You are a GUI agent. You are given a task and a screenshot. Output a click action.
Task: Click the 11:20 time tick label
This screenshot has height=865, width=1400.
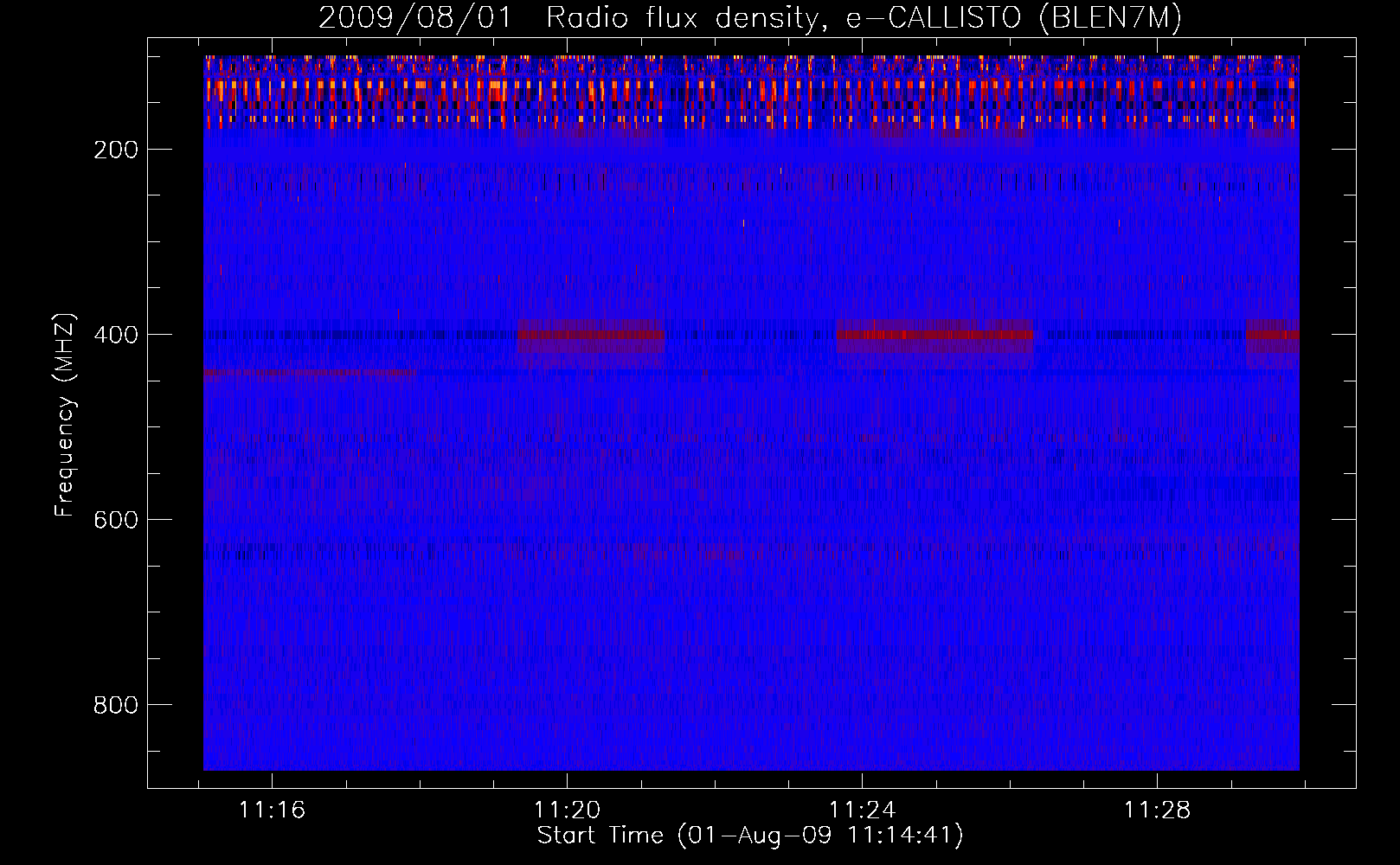(x=567, y=811)
